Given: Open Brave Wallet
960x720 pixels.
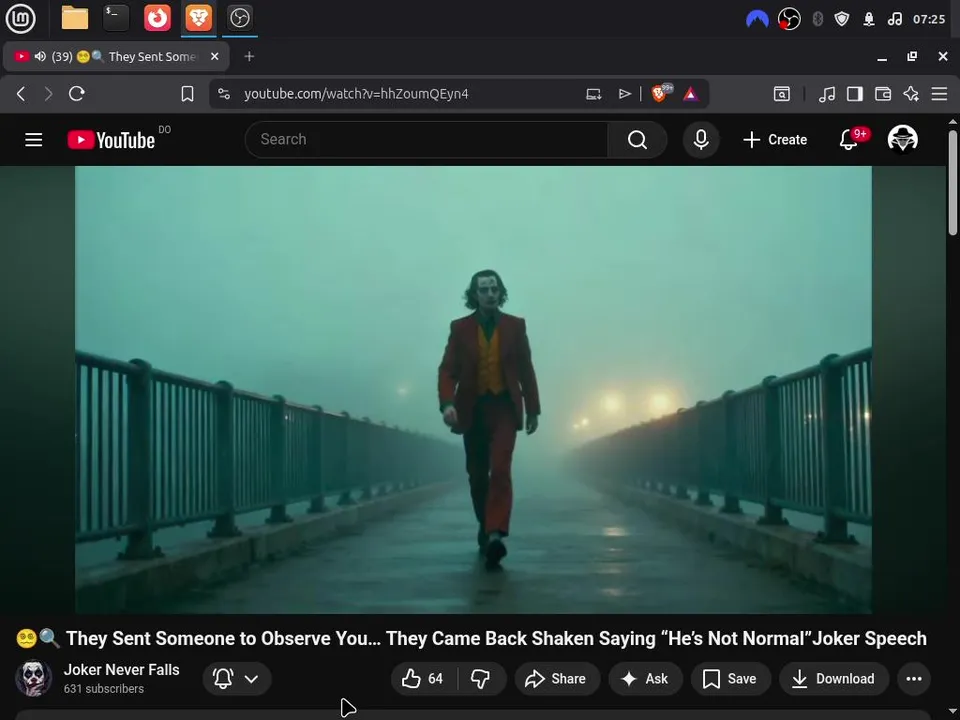Looking at the screenshot, I should [x=883, y=94].
